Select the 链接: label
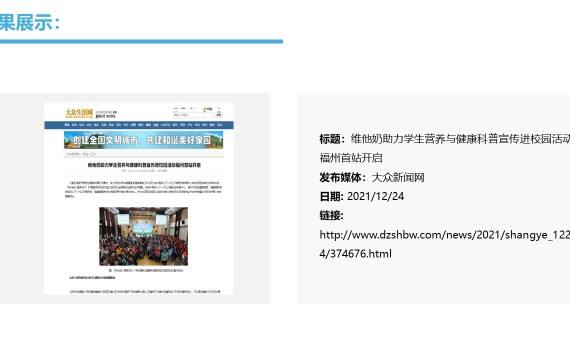Screen dimensions: 570x360 (x=332, y=215)
